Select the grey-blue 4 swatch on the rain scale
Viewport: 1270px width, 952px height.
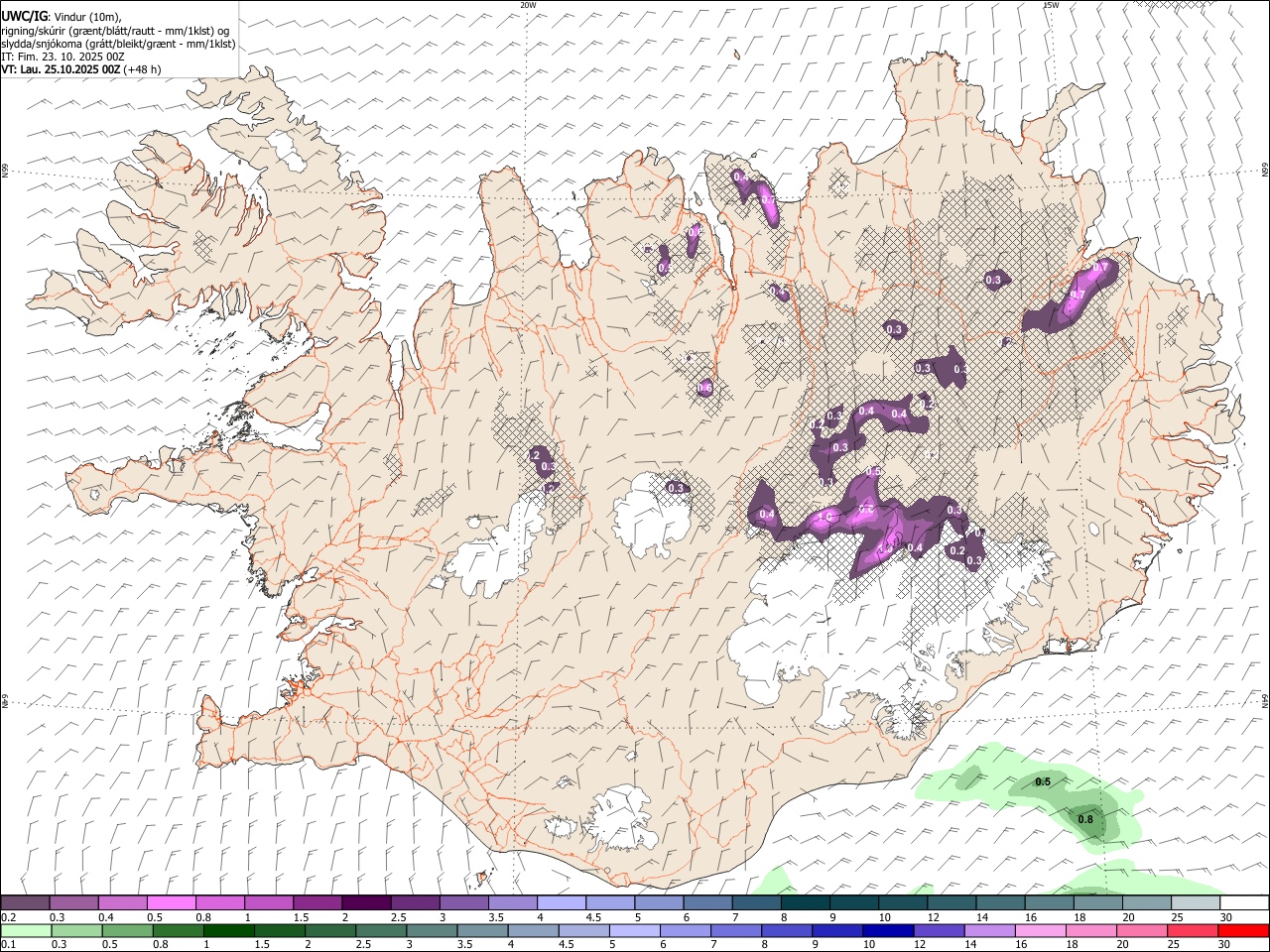(533, 930)
